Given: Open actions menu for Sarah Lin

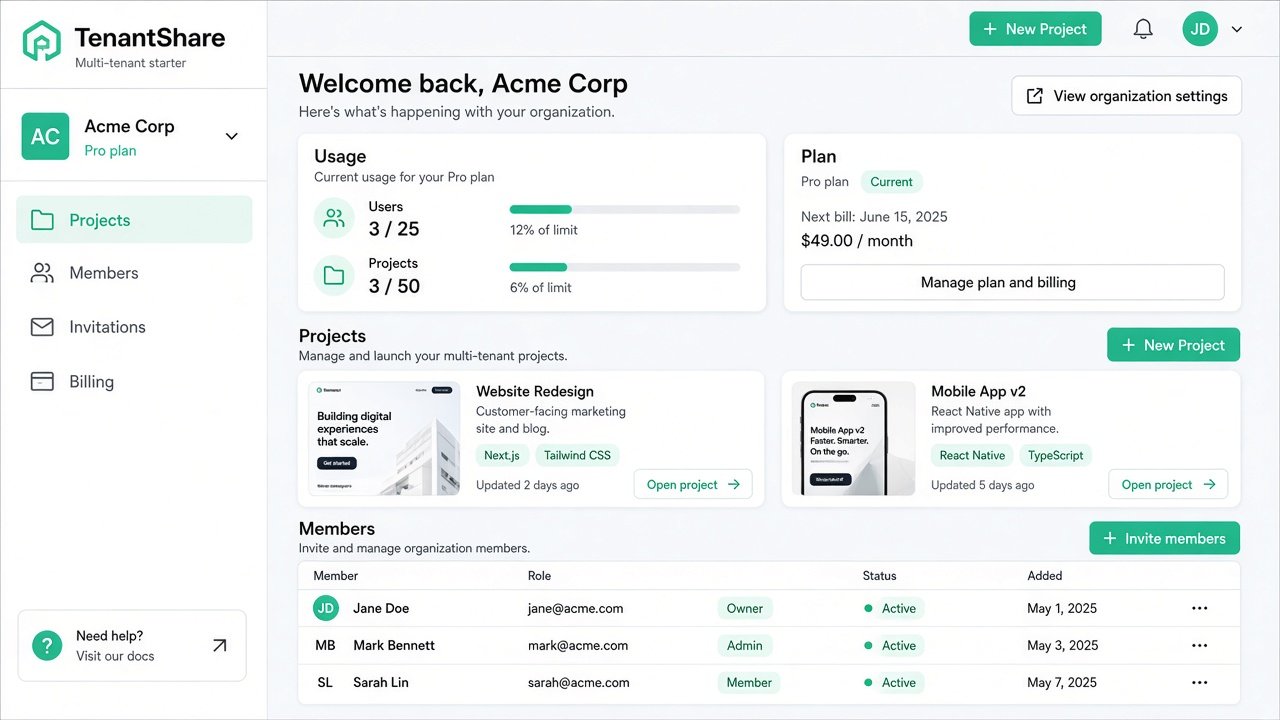Looking at the screenshot, I should pyautogui.click(x=1200, y=682).
